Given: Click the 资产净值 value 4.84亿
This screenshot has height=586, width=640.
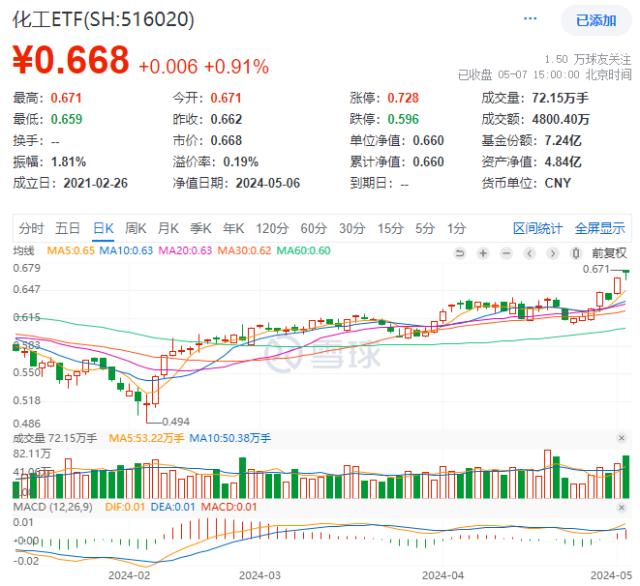Looking at the screenshot, I should (563, 162).
